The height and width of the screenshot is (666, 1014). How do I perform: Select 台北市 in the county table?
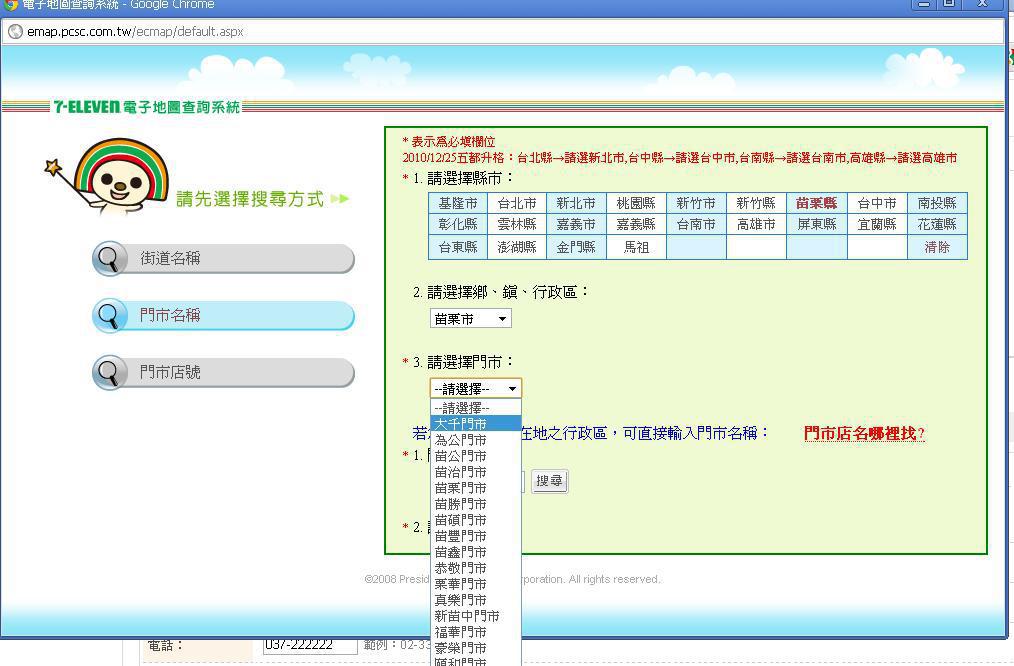517,203
